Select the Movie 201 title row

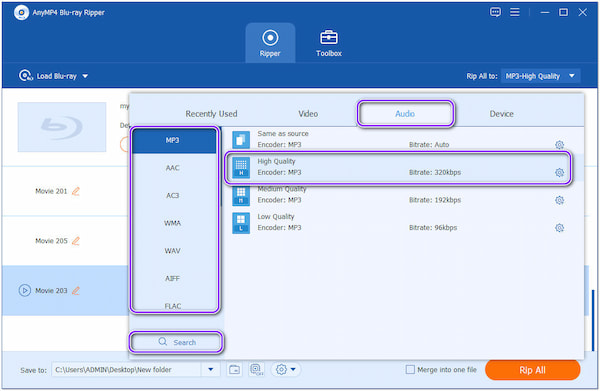tap(65, 191)
